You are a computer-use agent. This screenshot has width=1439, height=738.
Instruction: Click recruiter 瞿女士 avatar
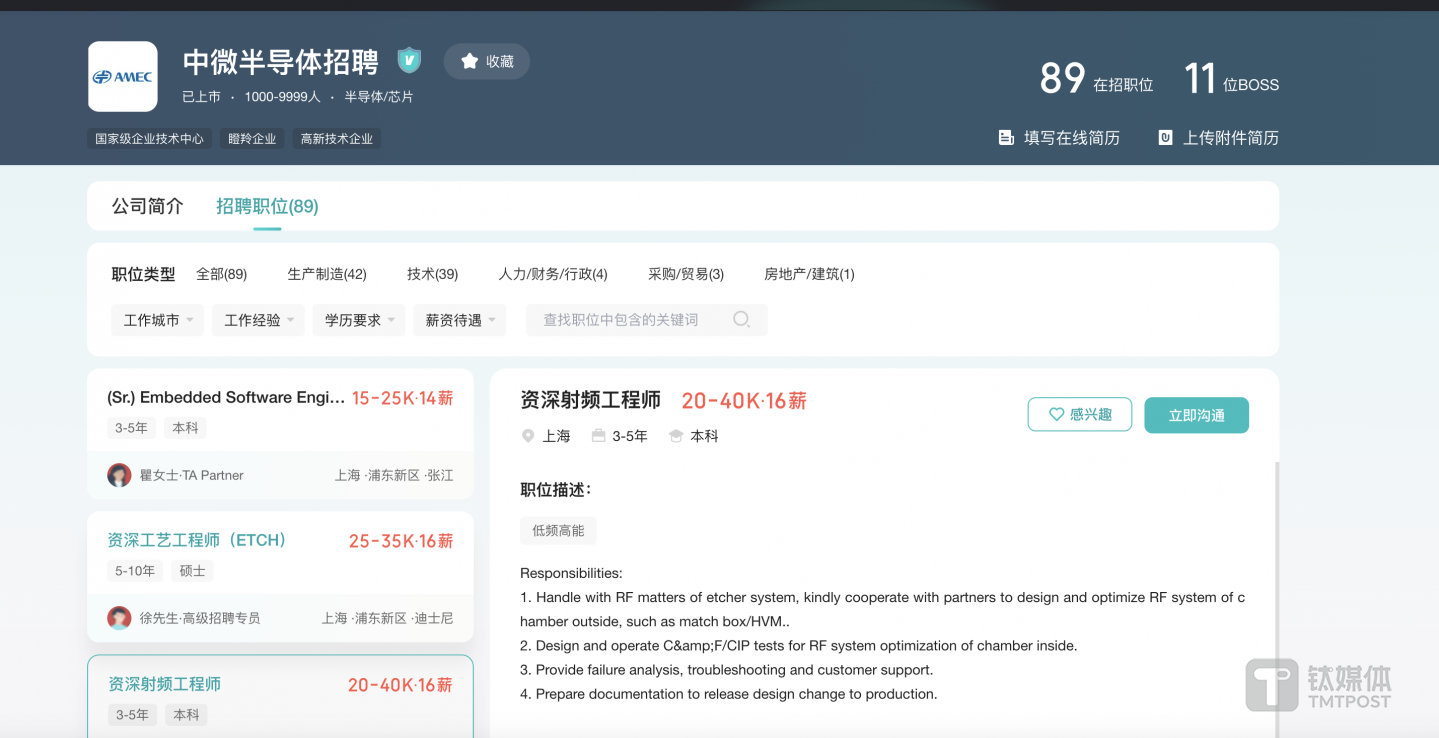(119, 475)
